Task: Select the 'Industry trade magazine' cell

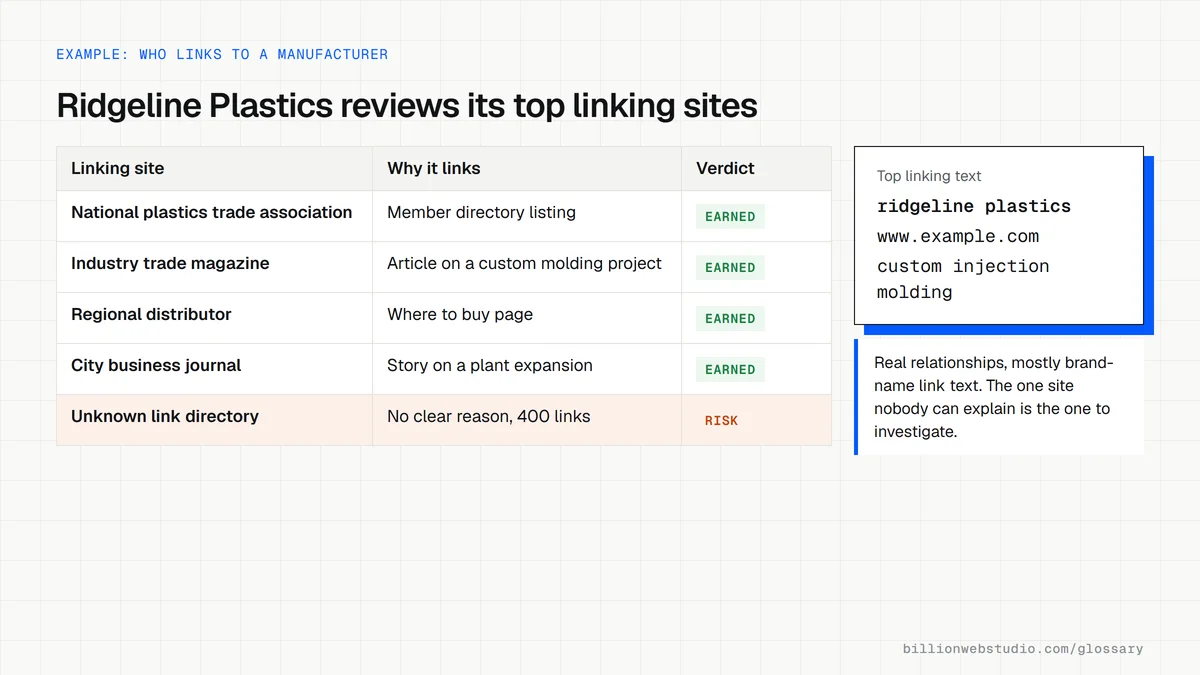Action: pyautogui.click(x=214, y=267)
